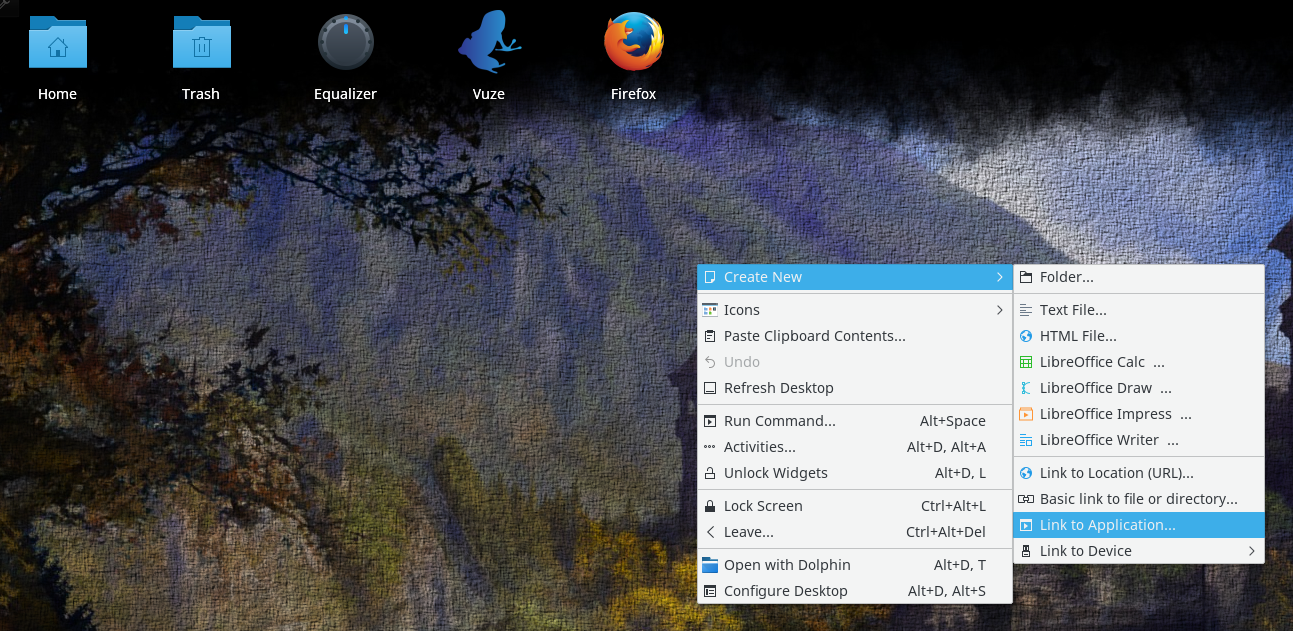Click the Icons grid icon
The height and width of the screenshot is (631, 1293).
(710, 310)
